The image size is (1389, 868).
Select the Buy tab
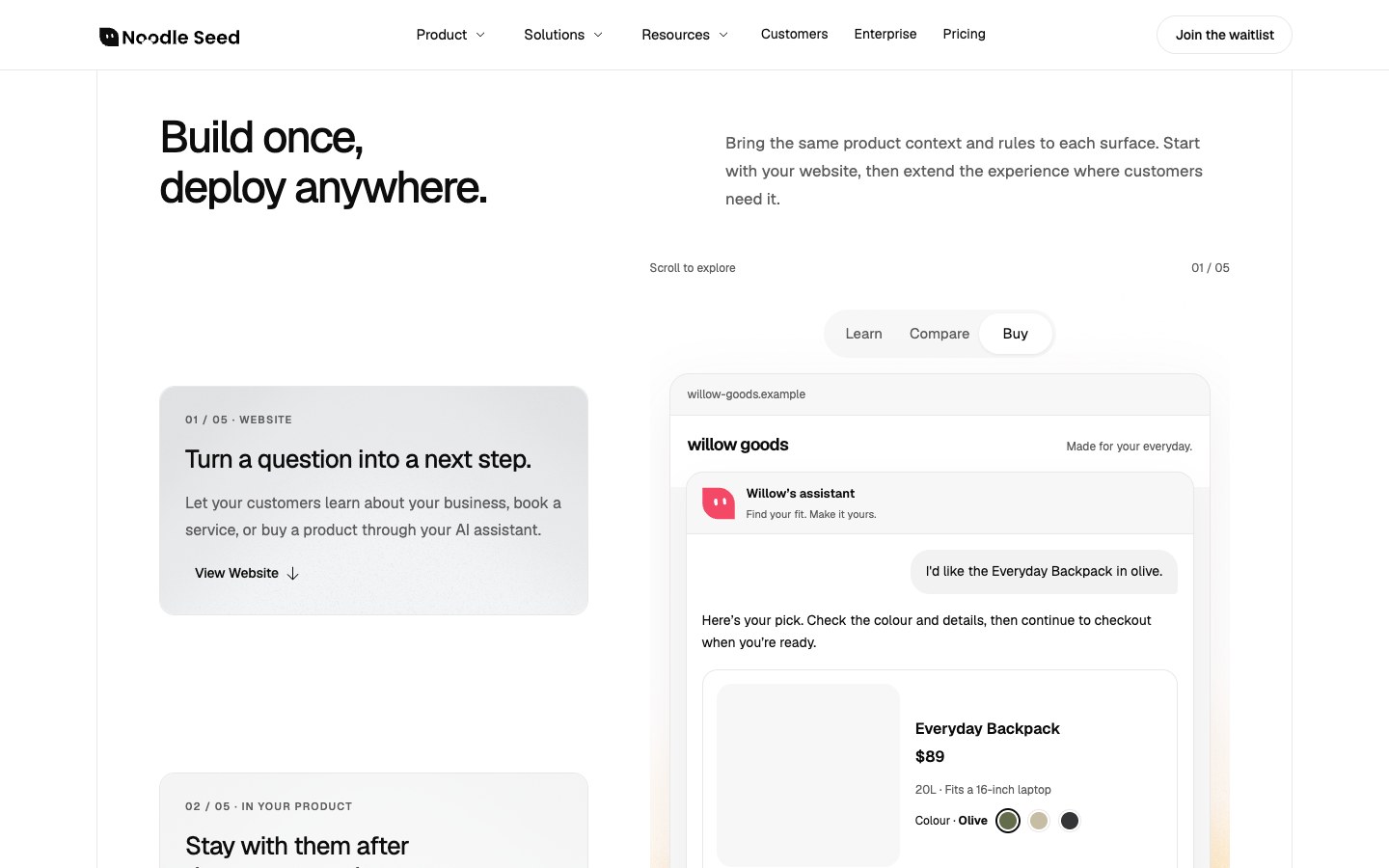click(x=1015, y=334)
